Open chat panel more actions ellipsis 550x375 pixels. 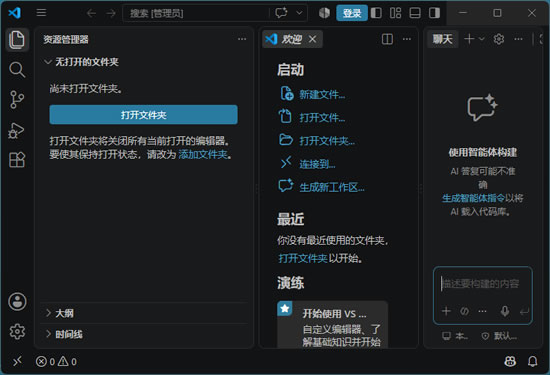point(518,39)
